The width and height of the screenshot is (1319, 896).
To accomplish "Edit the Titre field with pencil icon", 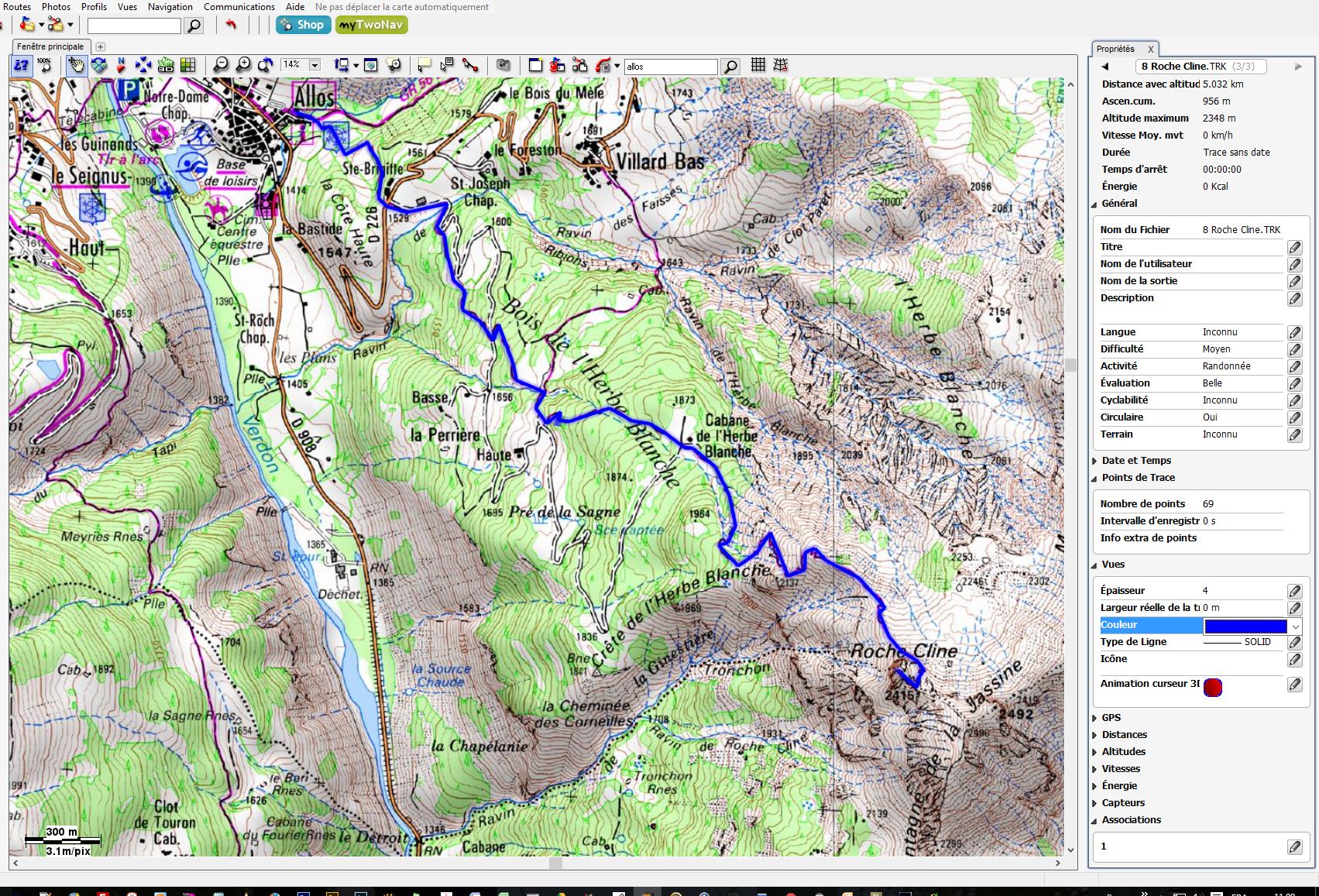I will tap(1294, 247).
